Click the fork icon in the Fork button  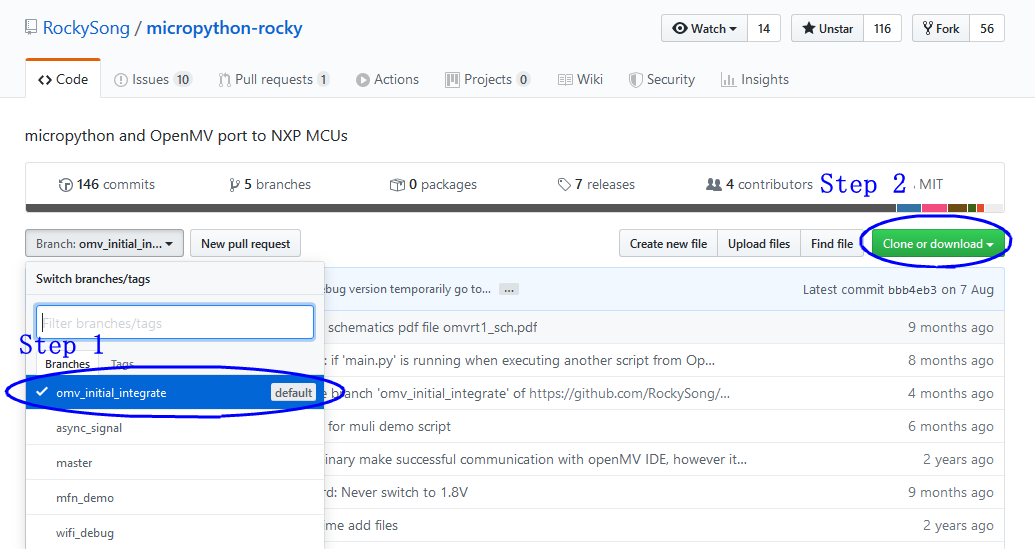tap(927, 28)
